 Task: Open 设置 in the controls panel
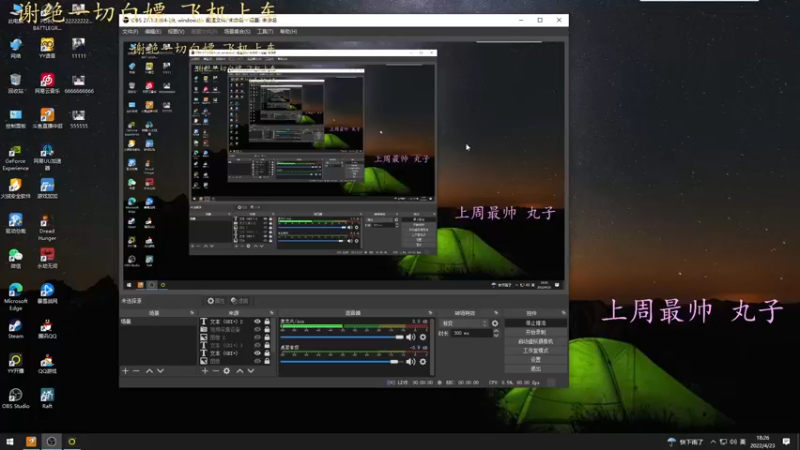(536, 360)
